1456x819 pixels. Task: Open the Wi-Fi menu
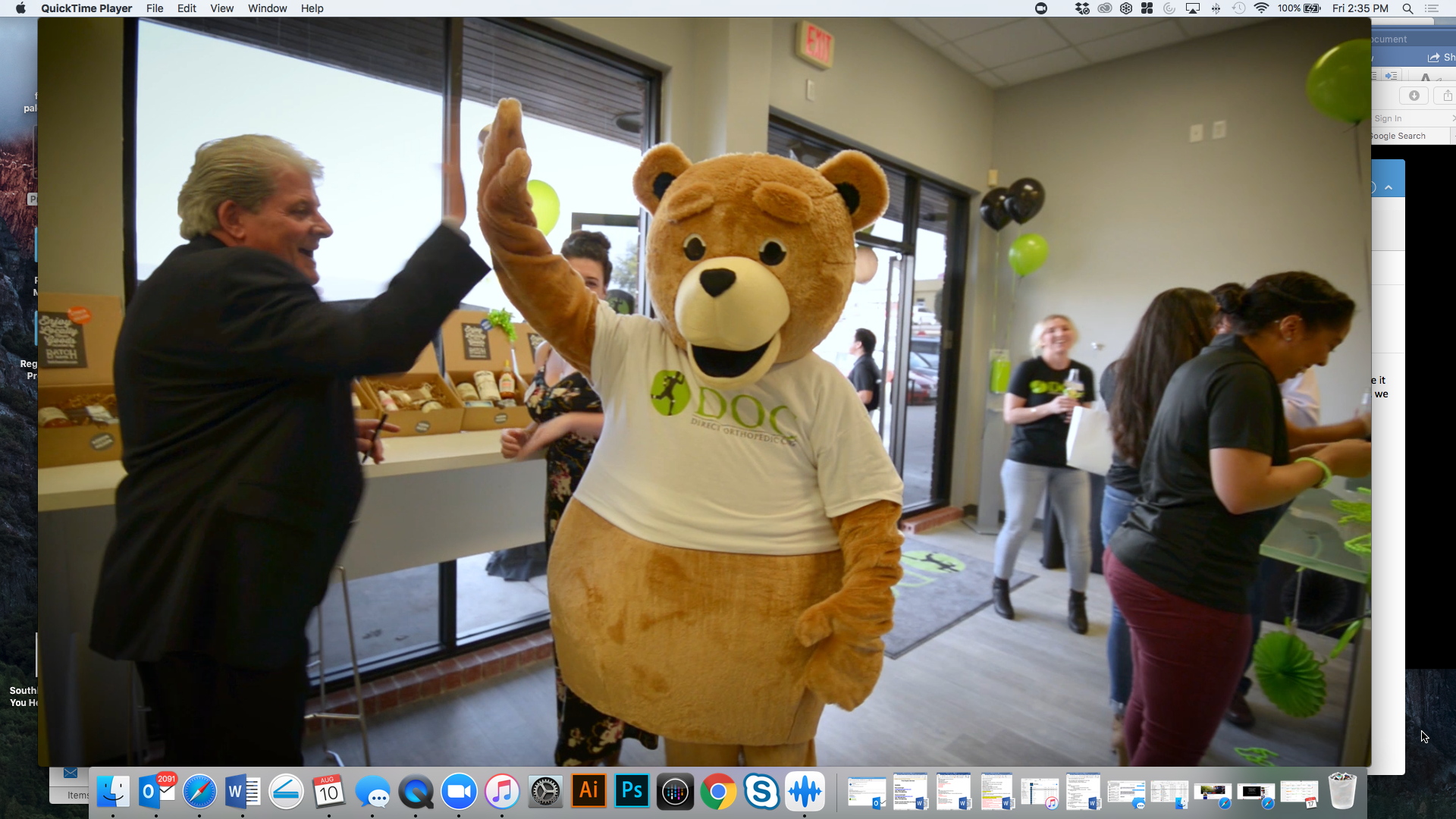(x=1261, y=8)
